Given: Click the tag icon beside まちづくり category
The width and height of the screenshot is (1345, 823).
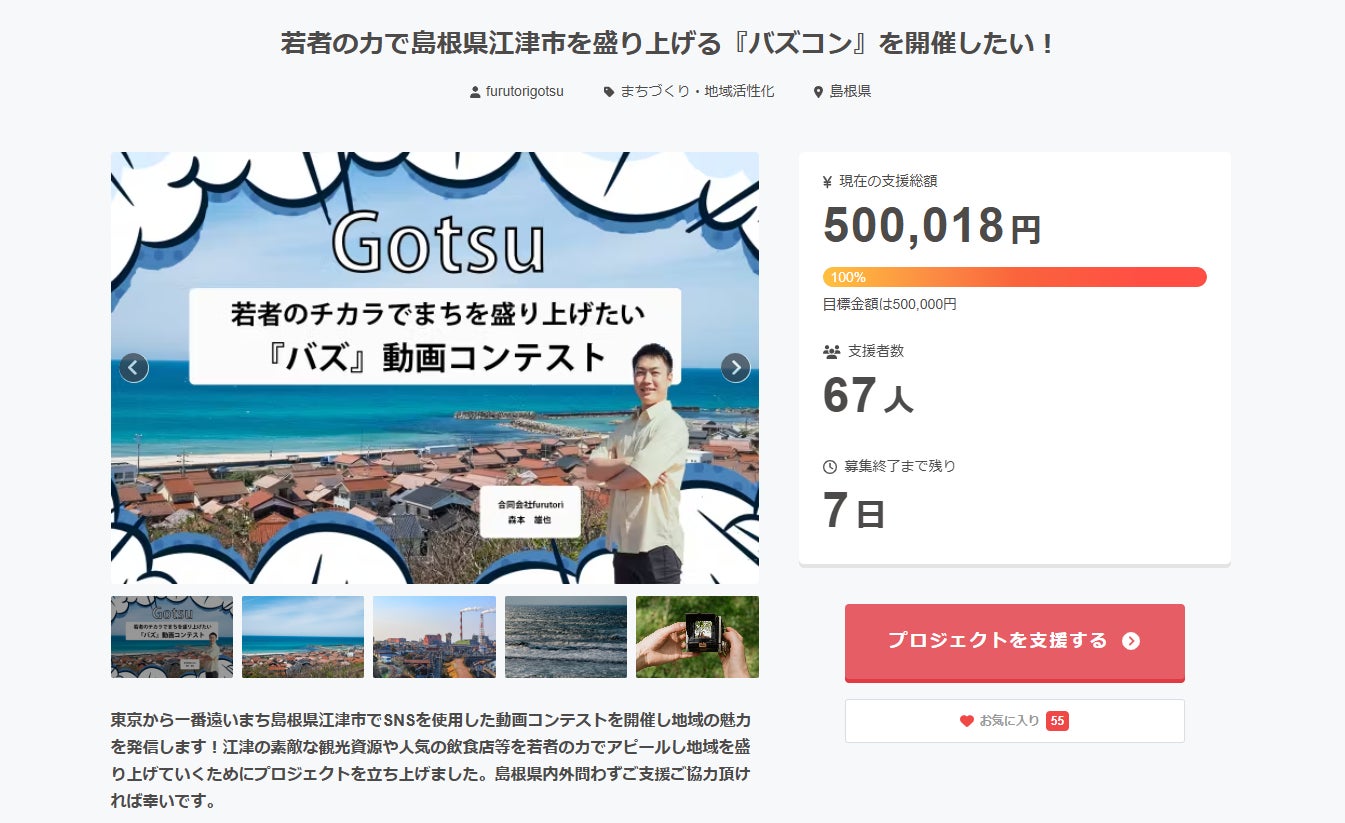Looking at the screenshot, I should [x=609, y=92].
